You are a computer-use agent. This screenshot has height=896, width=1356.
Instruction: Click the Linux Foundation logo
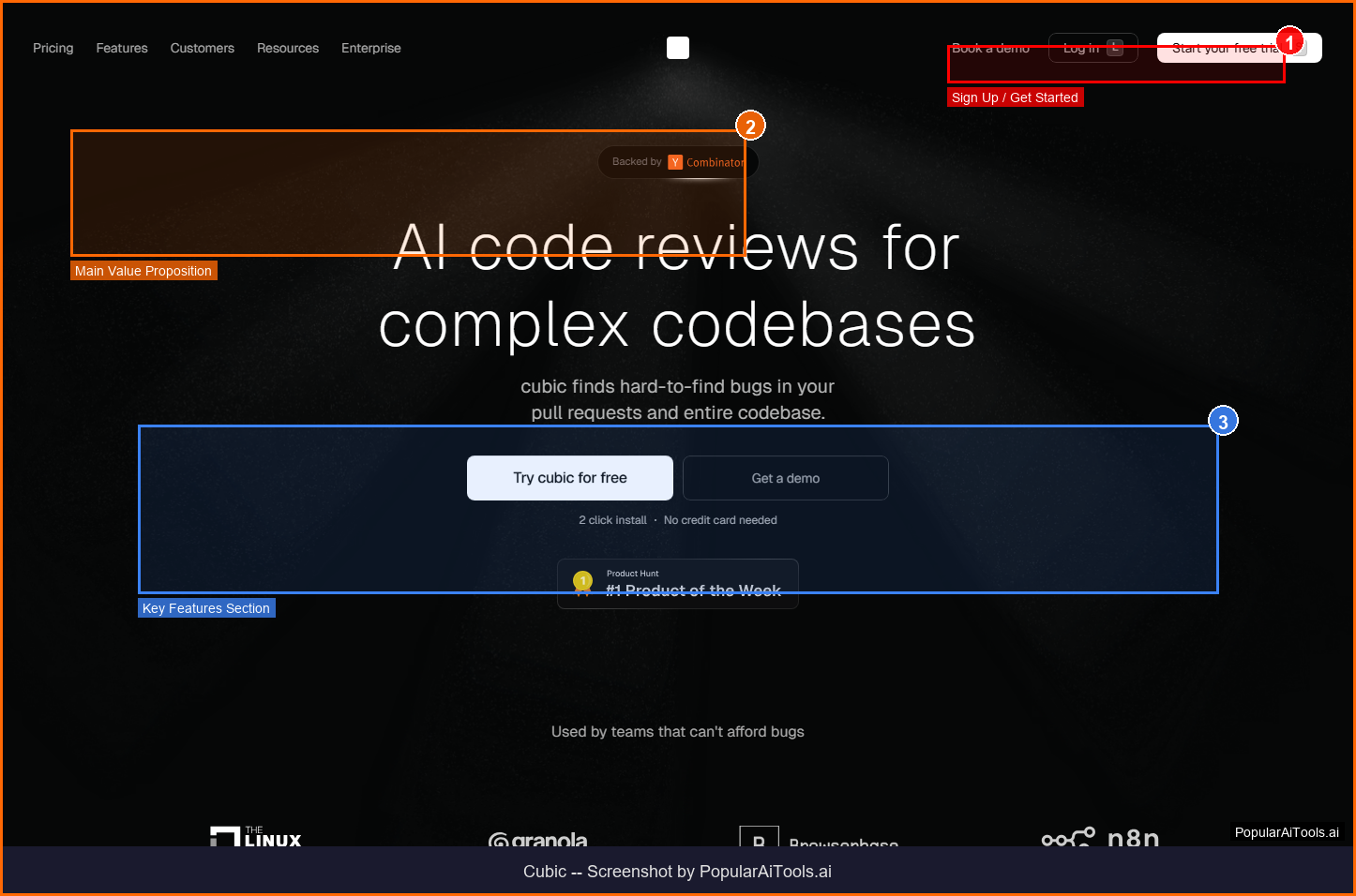[256, 836]
